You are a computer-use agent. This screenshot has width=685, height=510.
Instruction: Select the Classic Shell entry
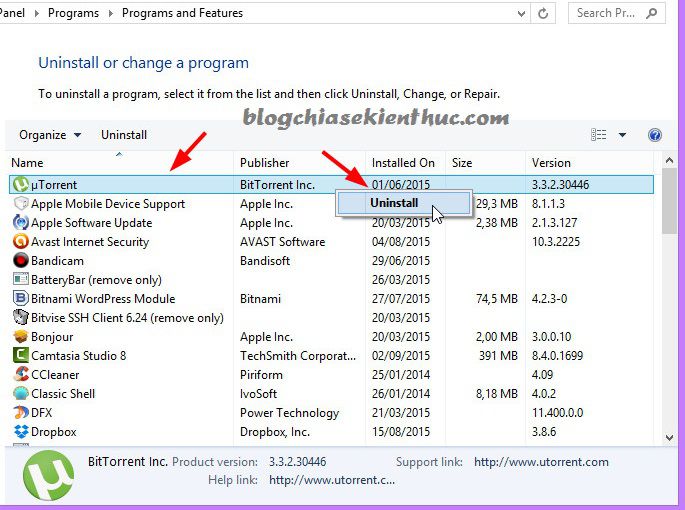click(x=63, y=394)
